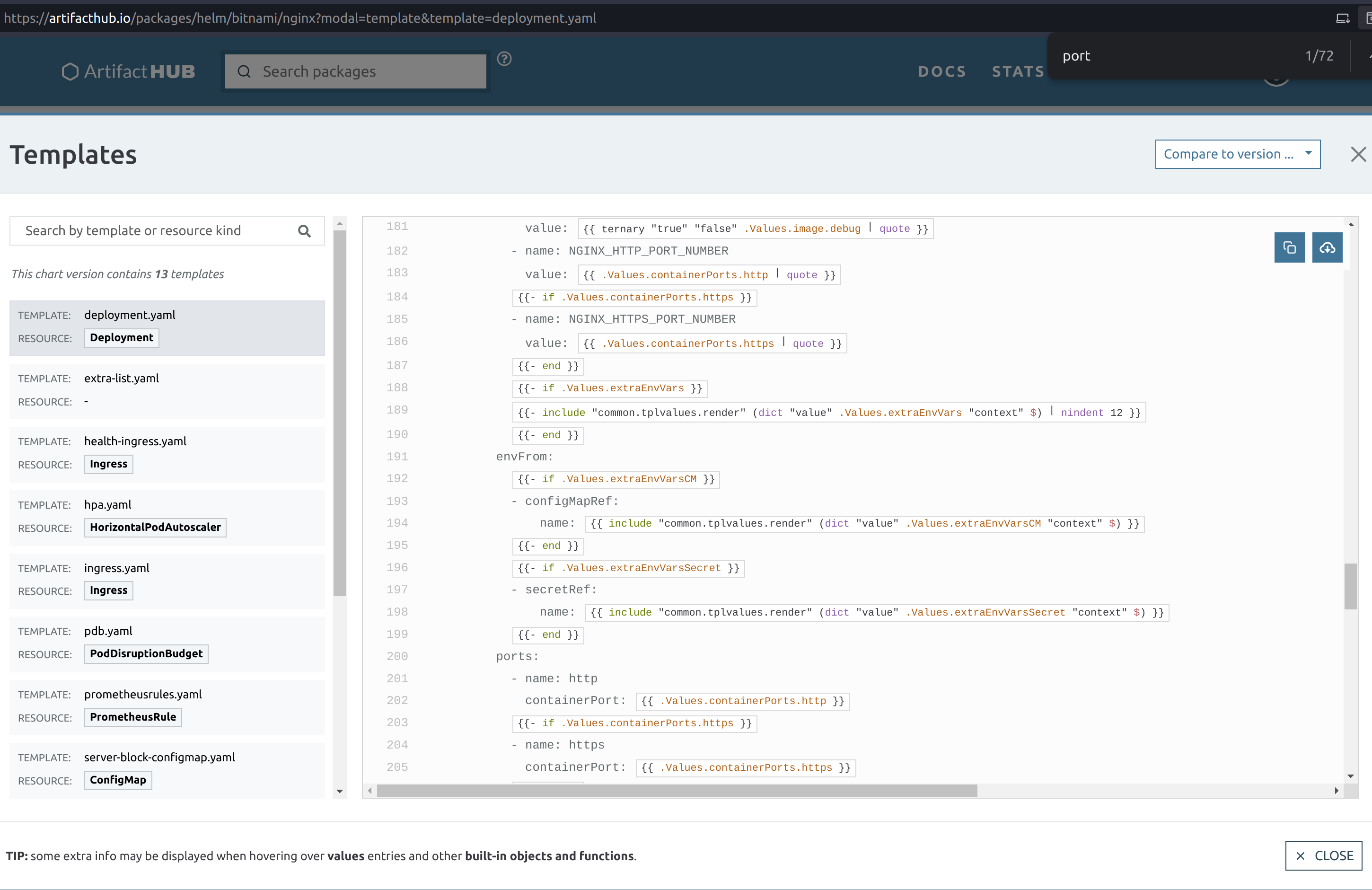This screenshot has height=890, width=1372.
Task: Download the template file
Action: (x=1327, y=248)
